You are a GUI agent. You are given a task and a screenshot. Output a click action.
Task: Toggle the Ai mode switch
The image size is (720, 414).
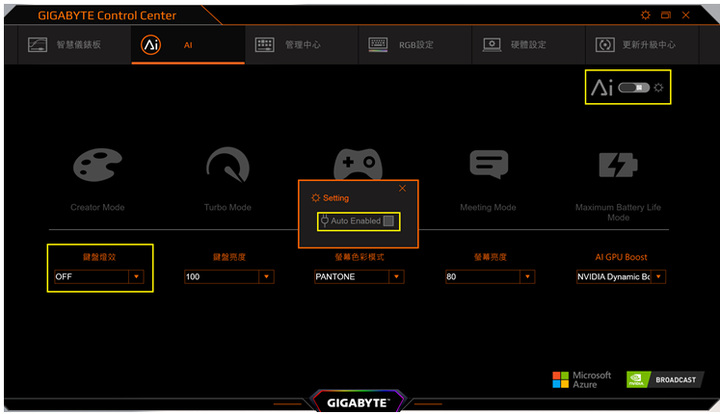tap(634, 87)
